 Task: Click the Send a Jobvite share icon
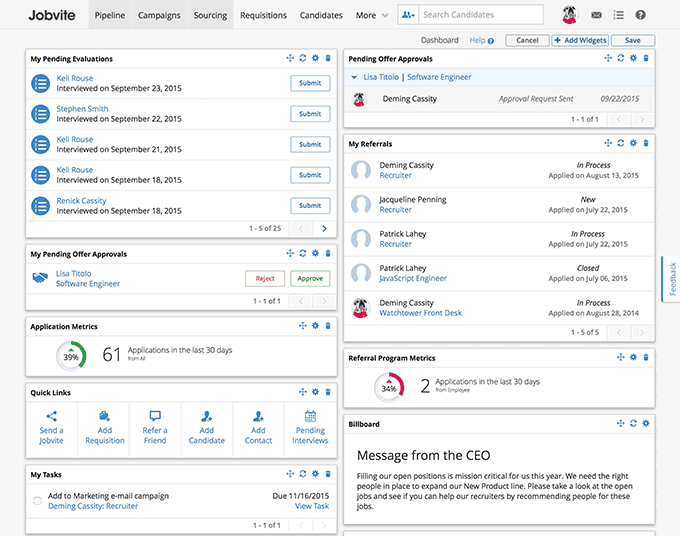tap(52, 416)
